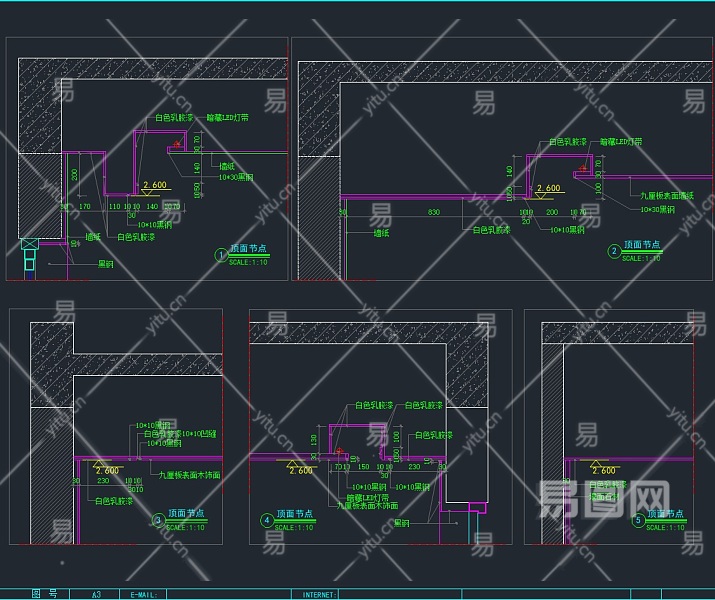
Task: Select the 150 dimension in detail 4
Action: pos(363,467)
